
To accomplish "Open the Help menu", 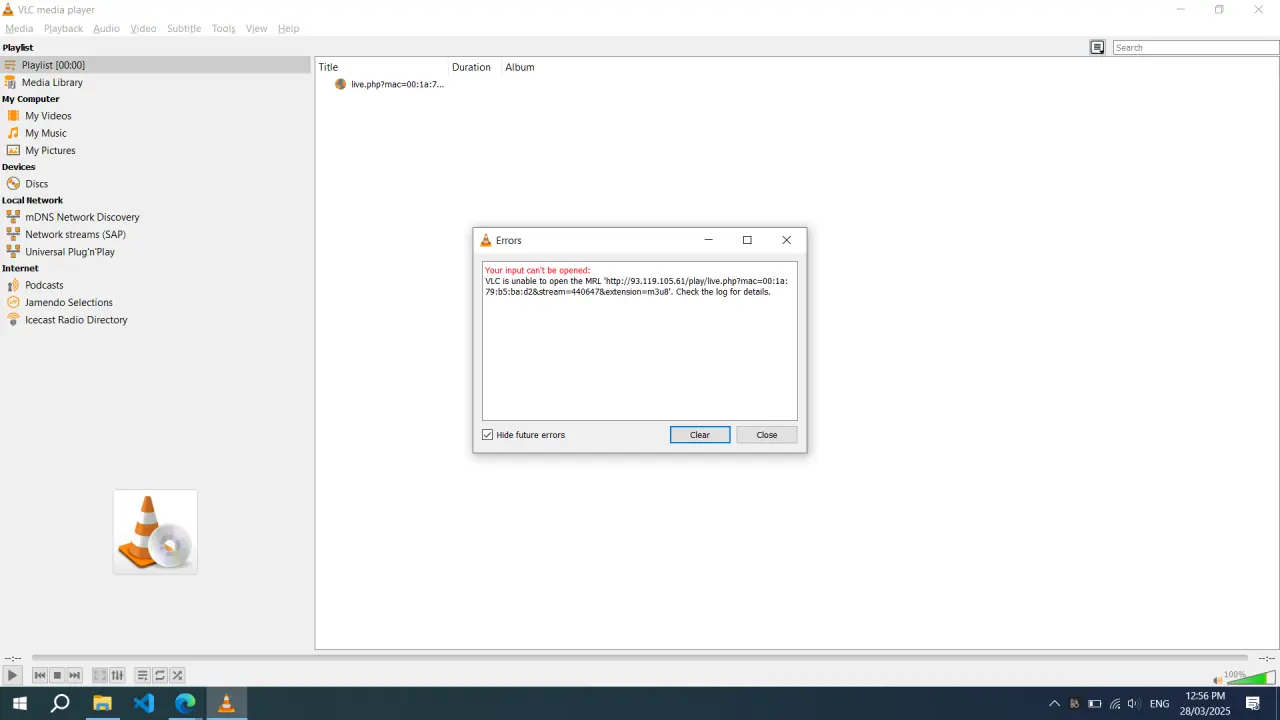I will (x=288, y=28).
